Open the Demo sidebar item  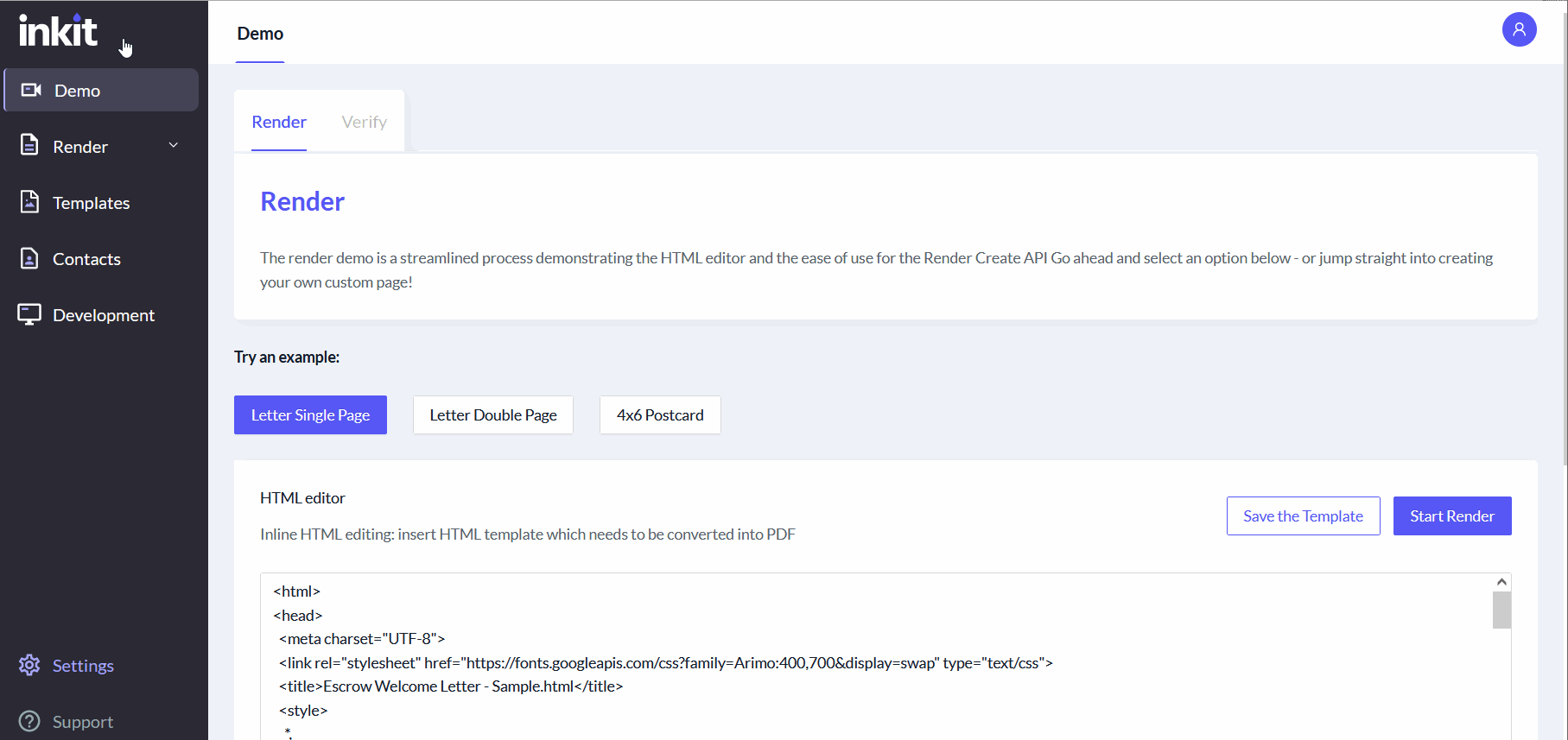tap(101, 90)
